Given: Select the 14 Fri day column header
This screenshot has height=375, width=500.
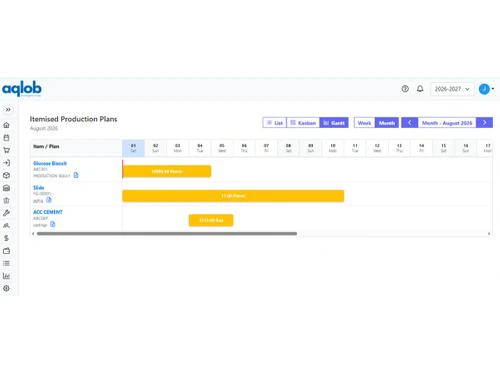Looking at the screenshot, I should pos(421,148).
